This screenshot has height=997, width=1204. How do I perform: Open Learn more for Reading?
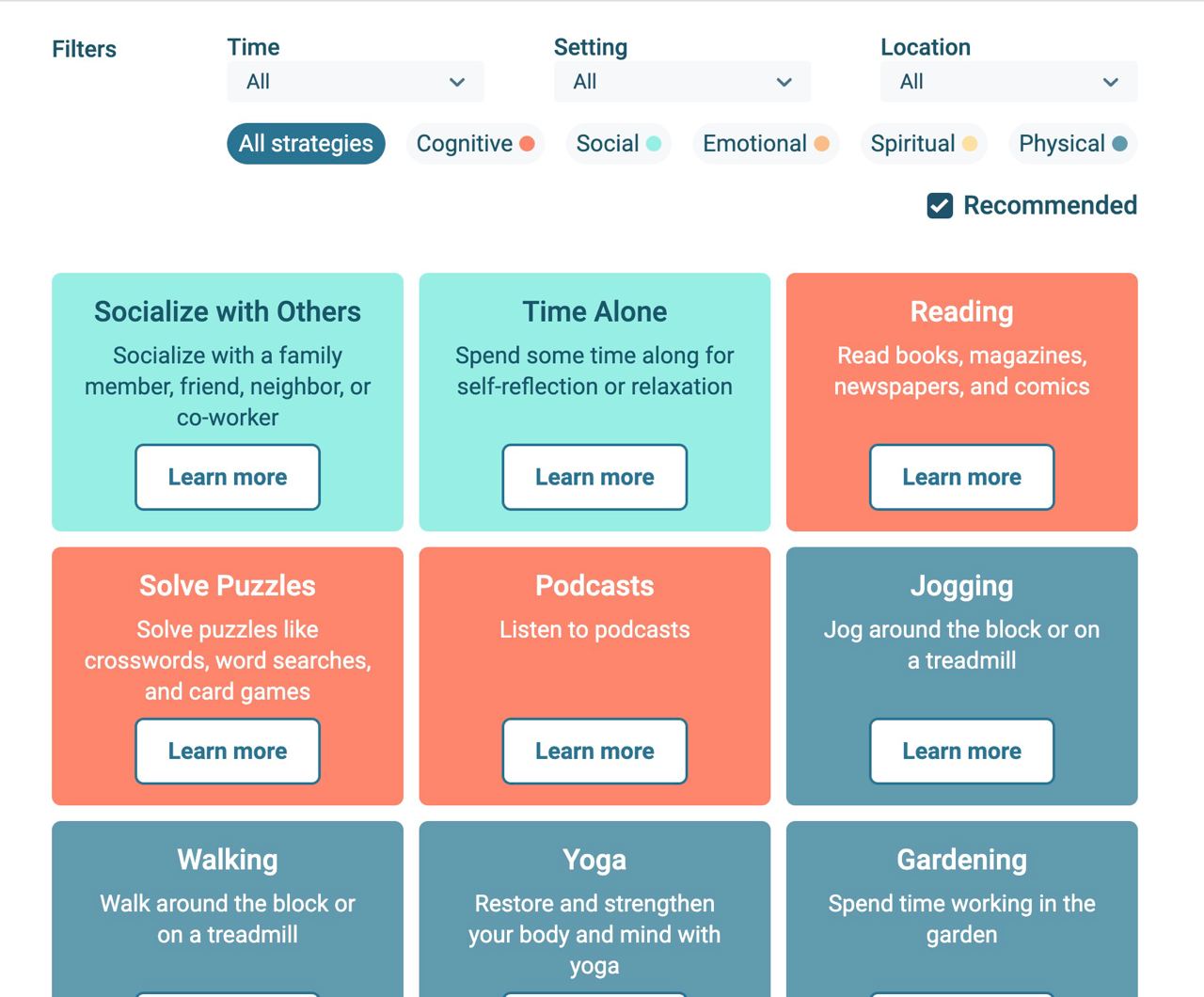coord(961,477)
